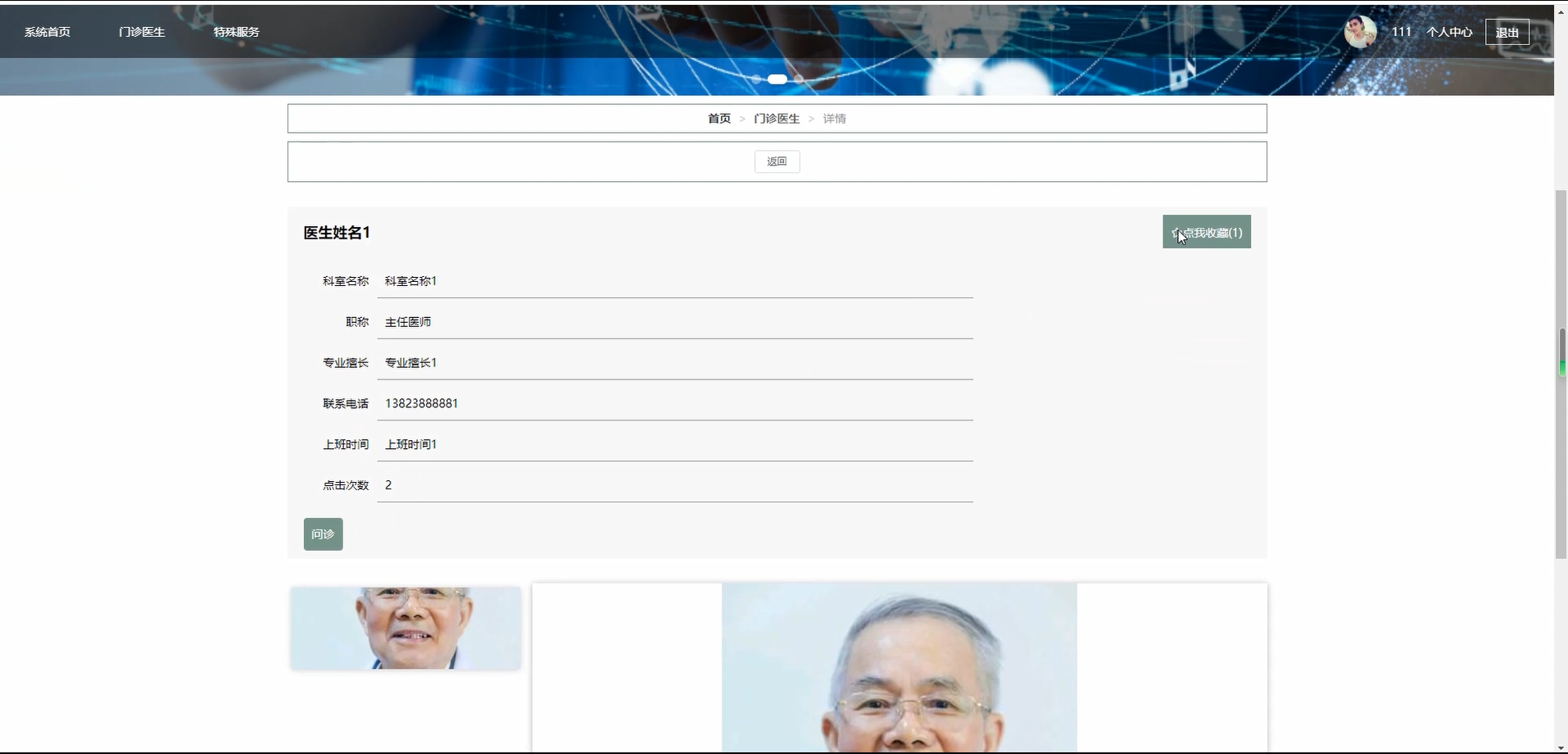Click the 返回 back button
The width and height of the screenshot is (1568, 754).
(777, 161)
